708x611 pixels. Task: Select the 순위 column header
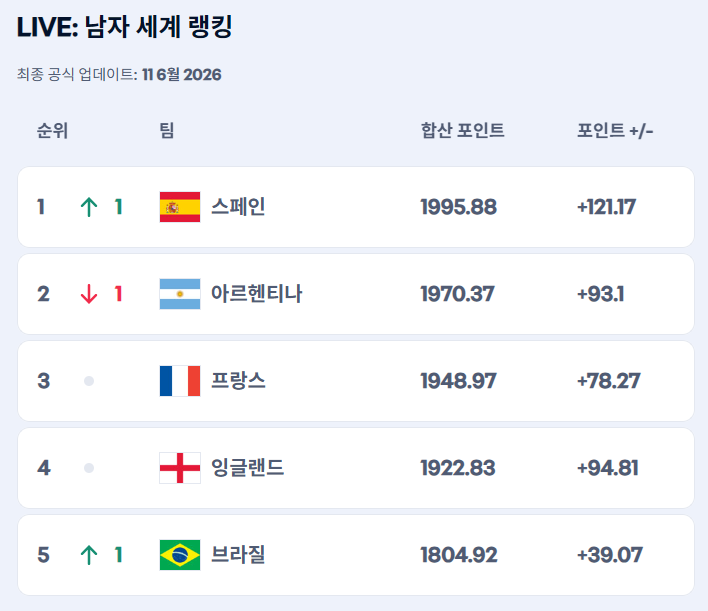point(52,131)
